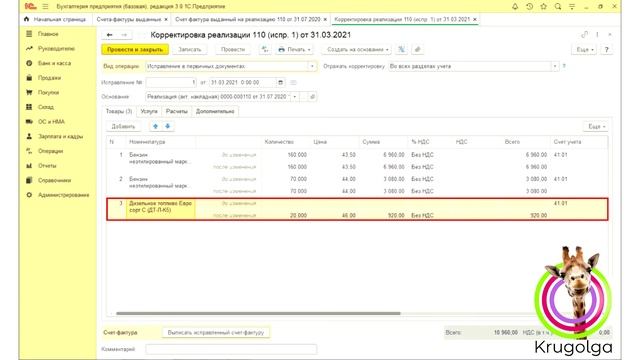The width and height of the screenshot is (640, 360).
Task: Click the horizontal scrollbar of the goods table
Action: [258, 313]
